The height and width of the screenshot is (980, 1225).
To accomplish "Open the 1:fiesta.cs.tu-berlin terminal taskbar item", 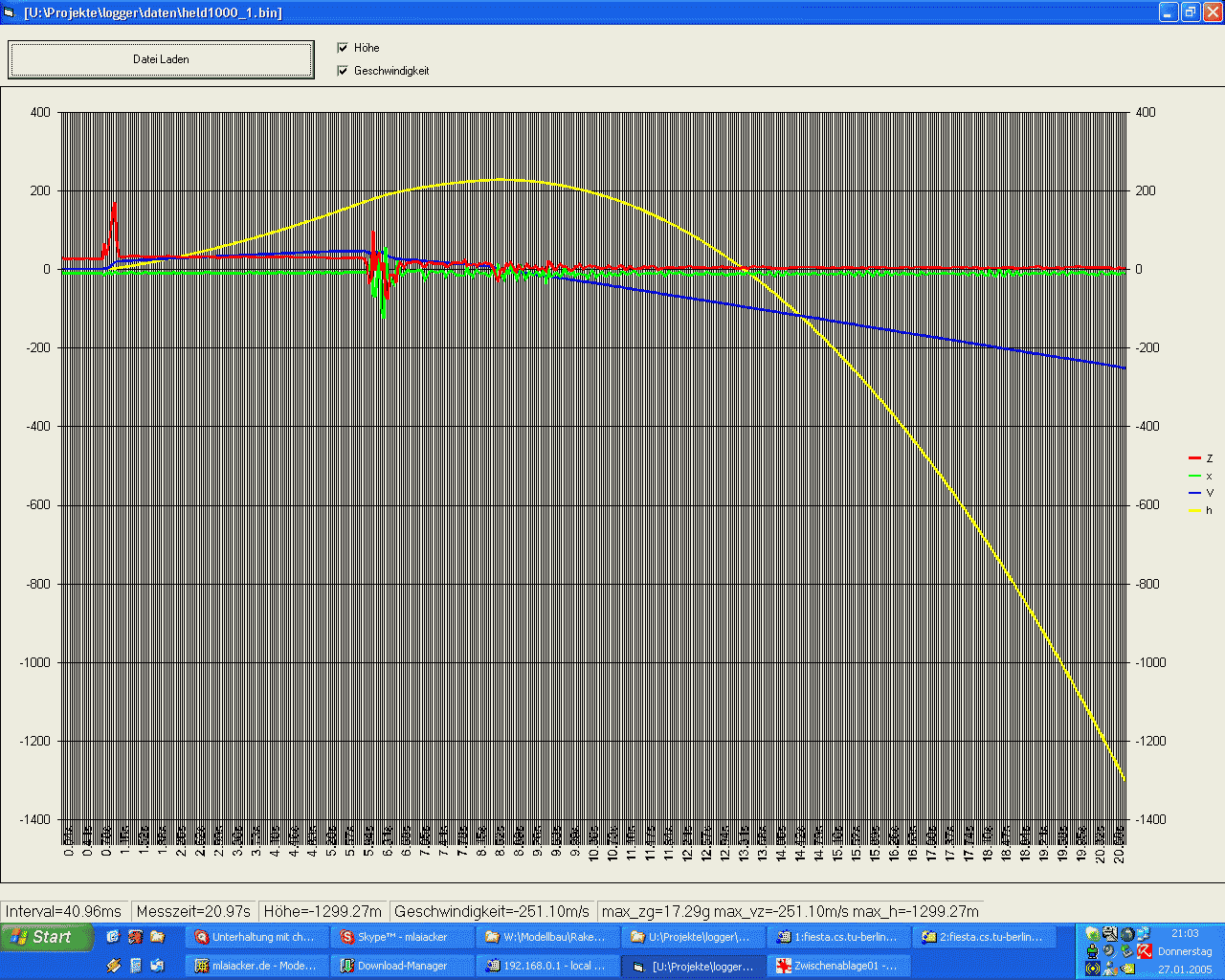I will click(837, 937).
